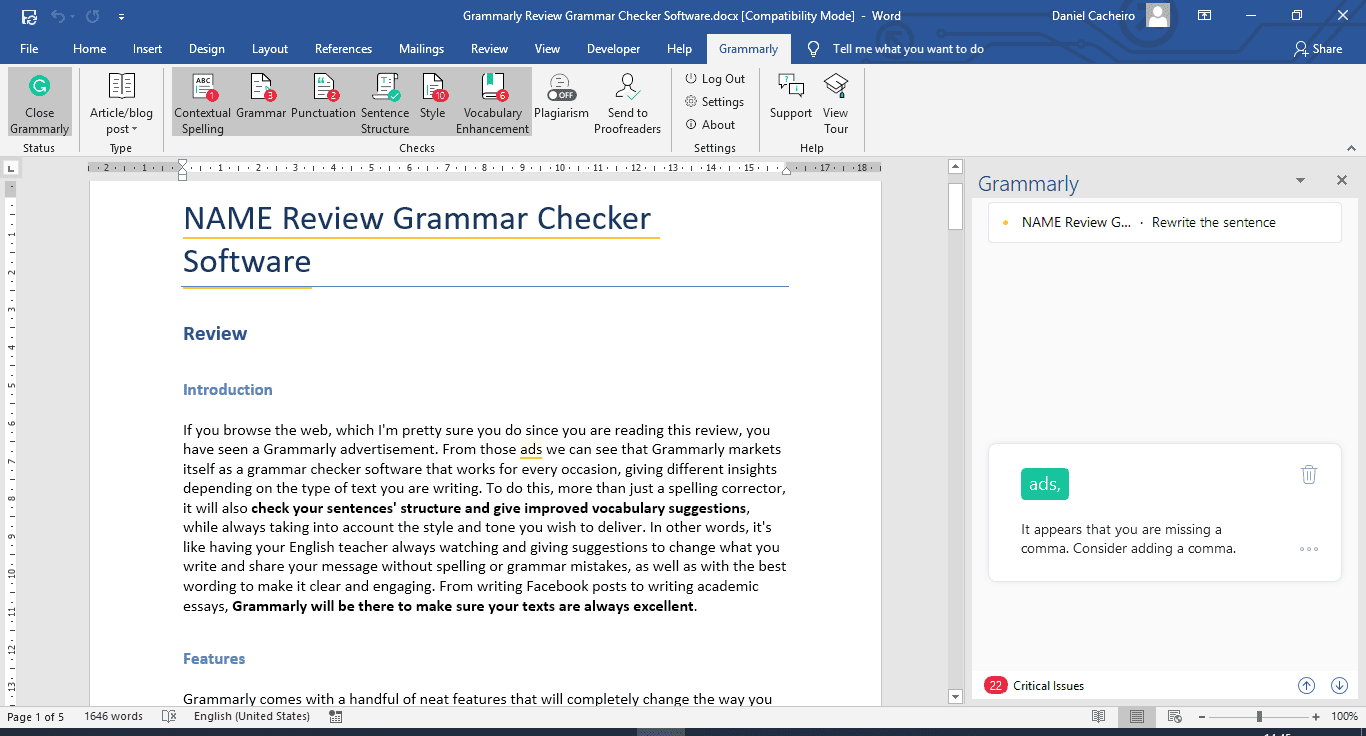Click the Close Grammarly button

38,100
